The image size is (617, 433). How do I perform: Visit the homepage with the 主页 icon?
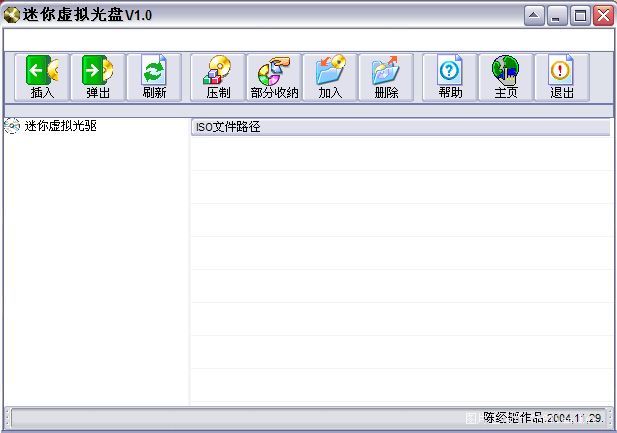(506, 77)
